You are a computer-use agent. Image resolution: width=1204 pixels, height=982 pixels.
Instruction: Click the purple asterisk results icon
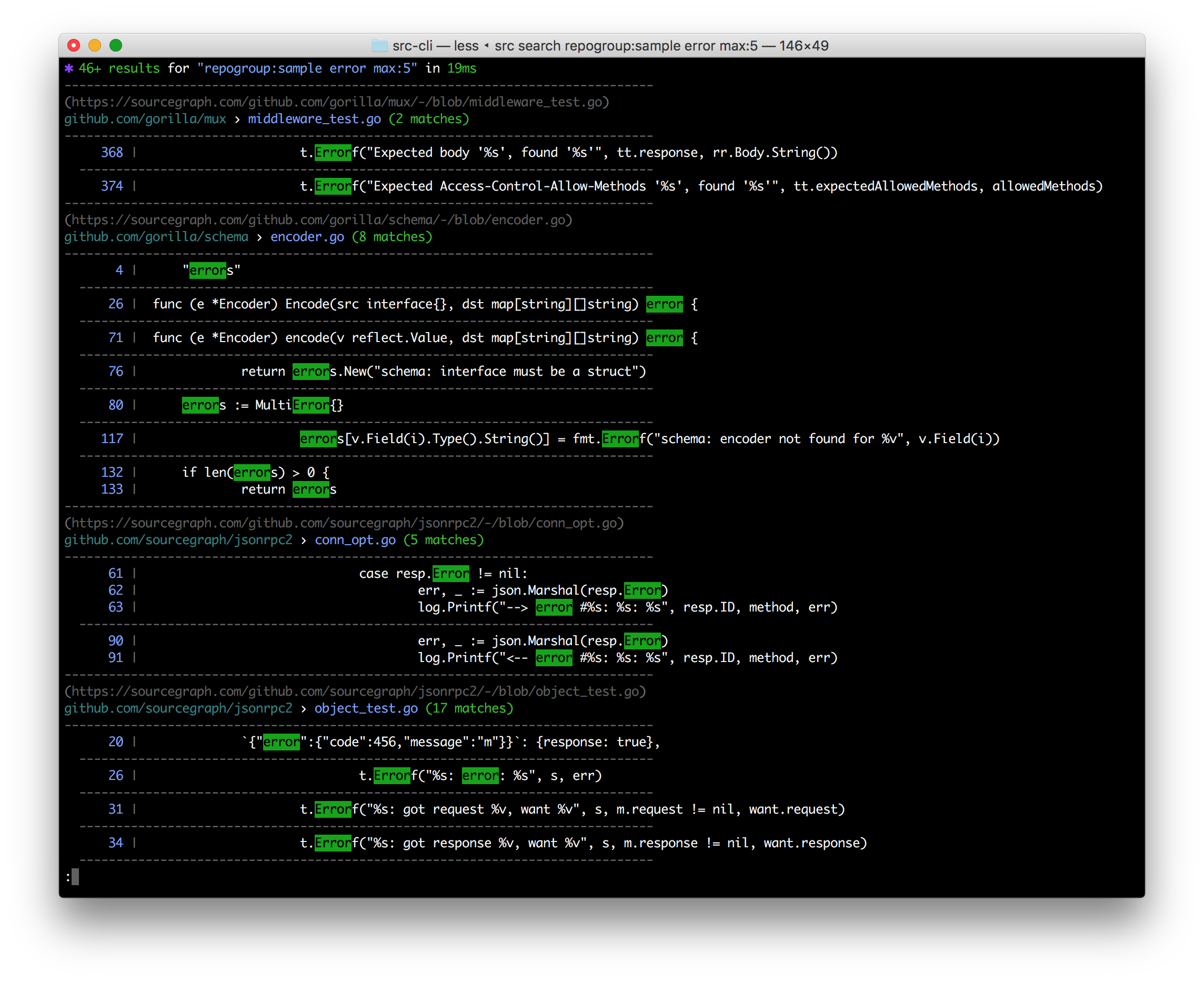69,68
